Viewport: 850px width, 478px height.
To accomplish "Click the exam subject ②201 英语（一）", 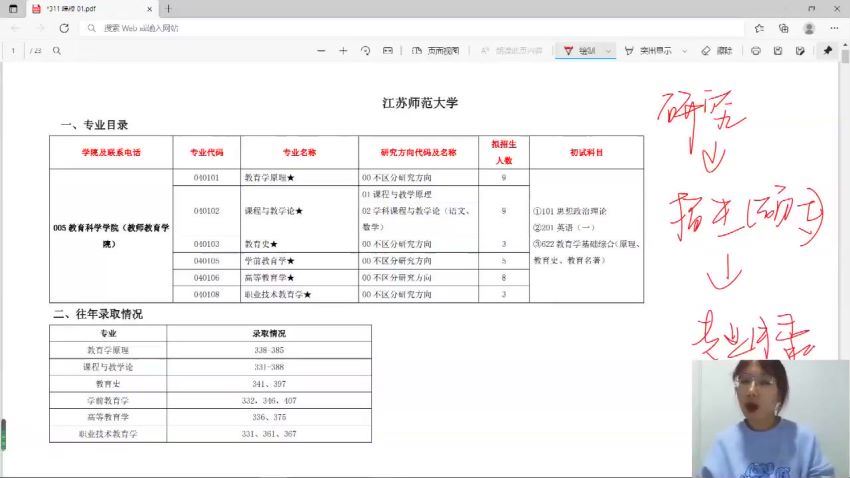I will 564,228.
